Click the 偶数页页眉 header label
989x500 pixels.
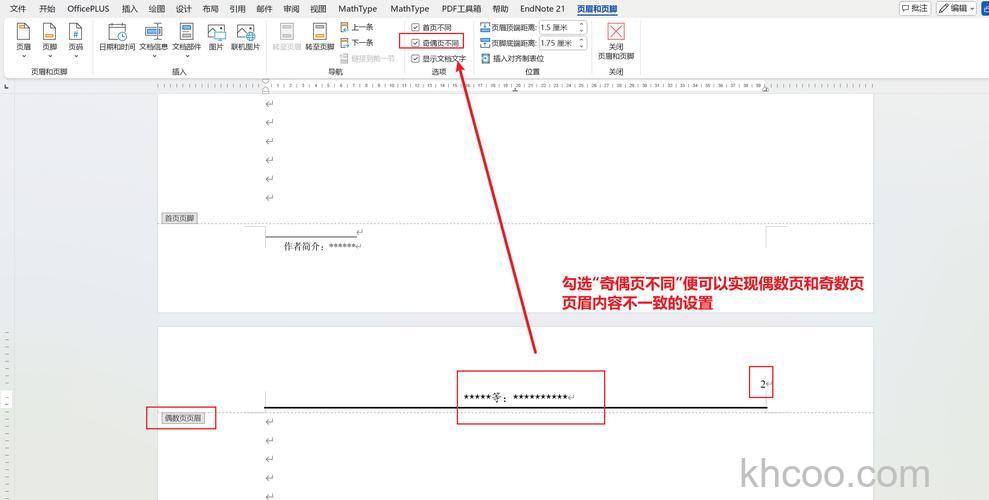183,418
